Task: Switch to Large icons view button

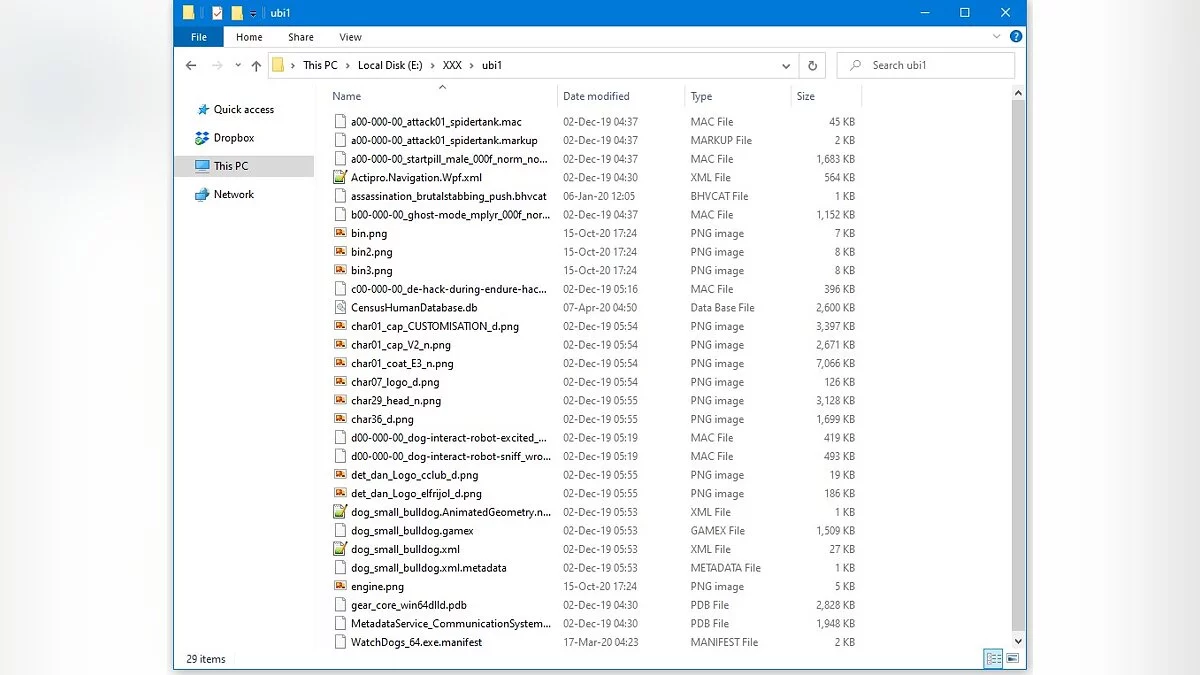Action: (1012, 659)
